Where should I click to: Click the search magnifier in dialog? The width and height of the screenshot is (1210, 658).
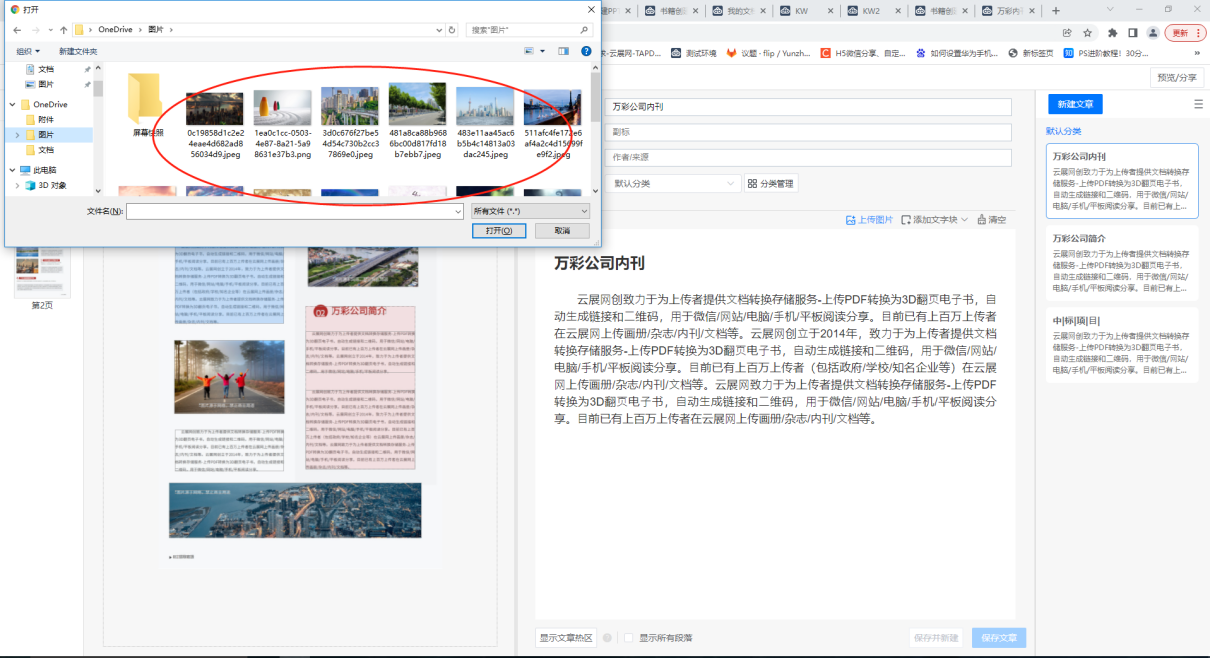[584, 30]
